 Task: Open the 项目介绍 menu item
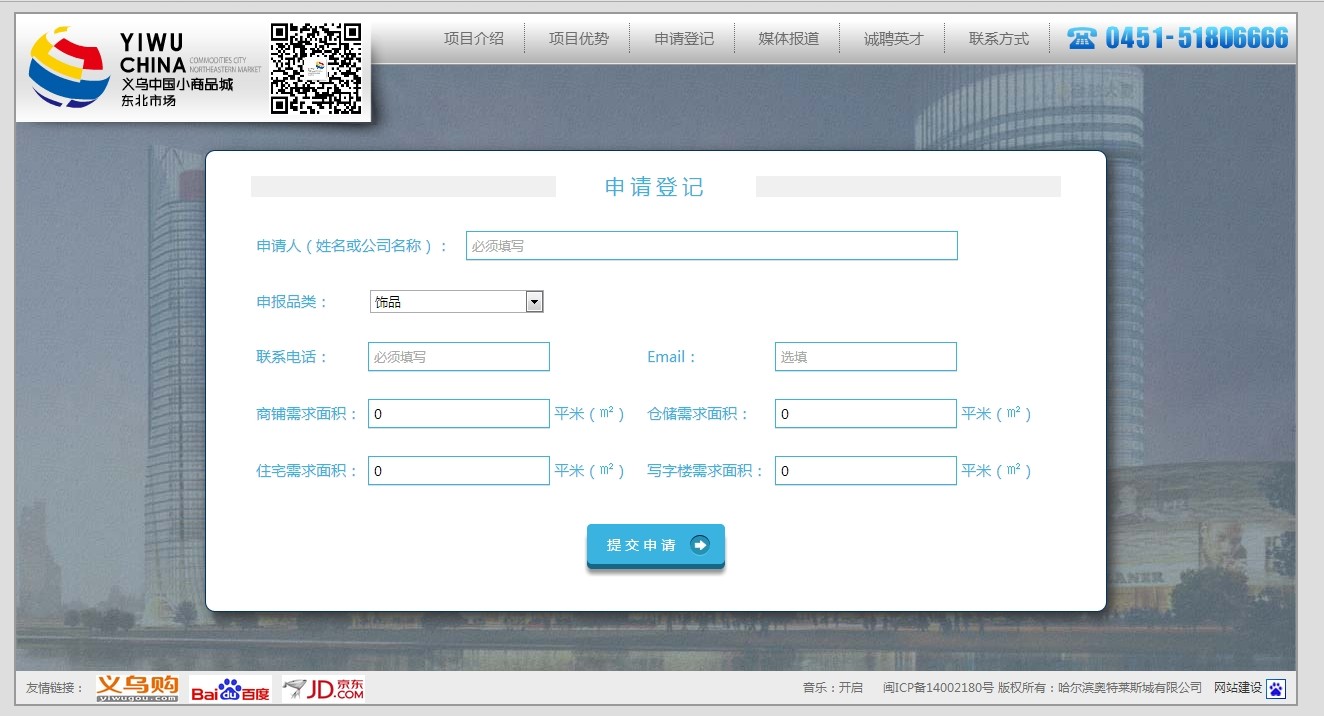click(474, 39)
